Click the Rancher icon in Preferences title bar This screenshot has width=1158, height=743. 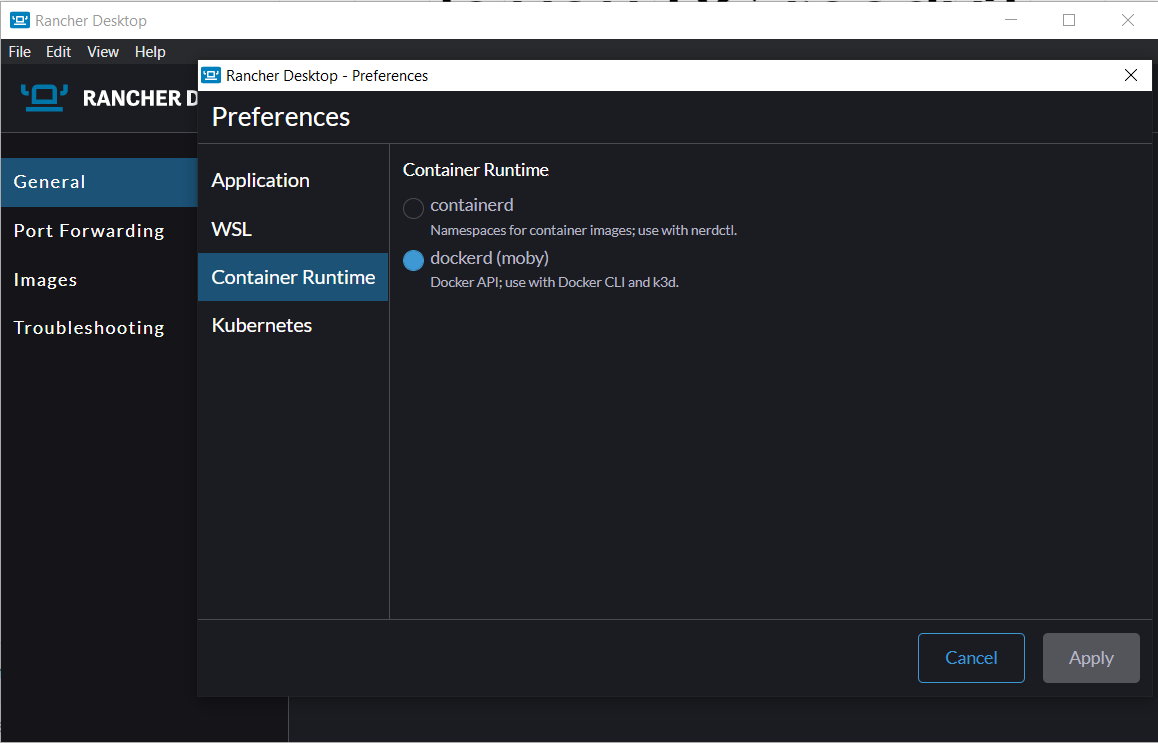(212, 75)
